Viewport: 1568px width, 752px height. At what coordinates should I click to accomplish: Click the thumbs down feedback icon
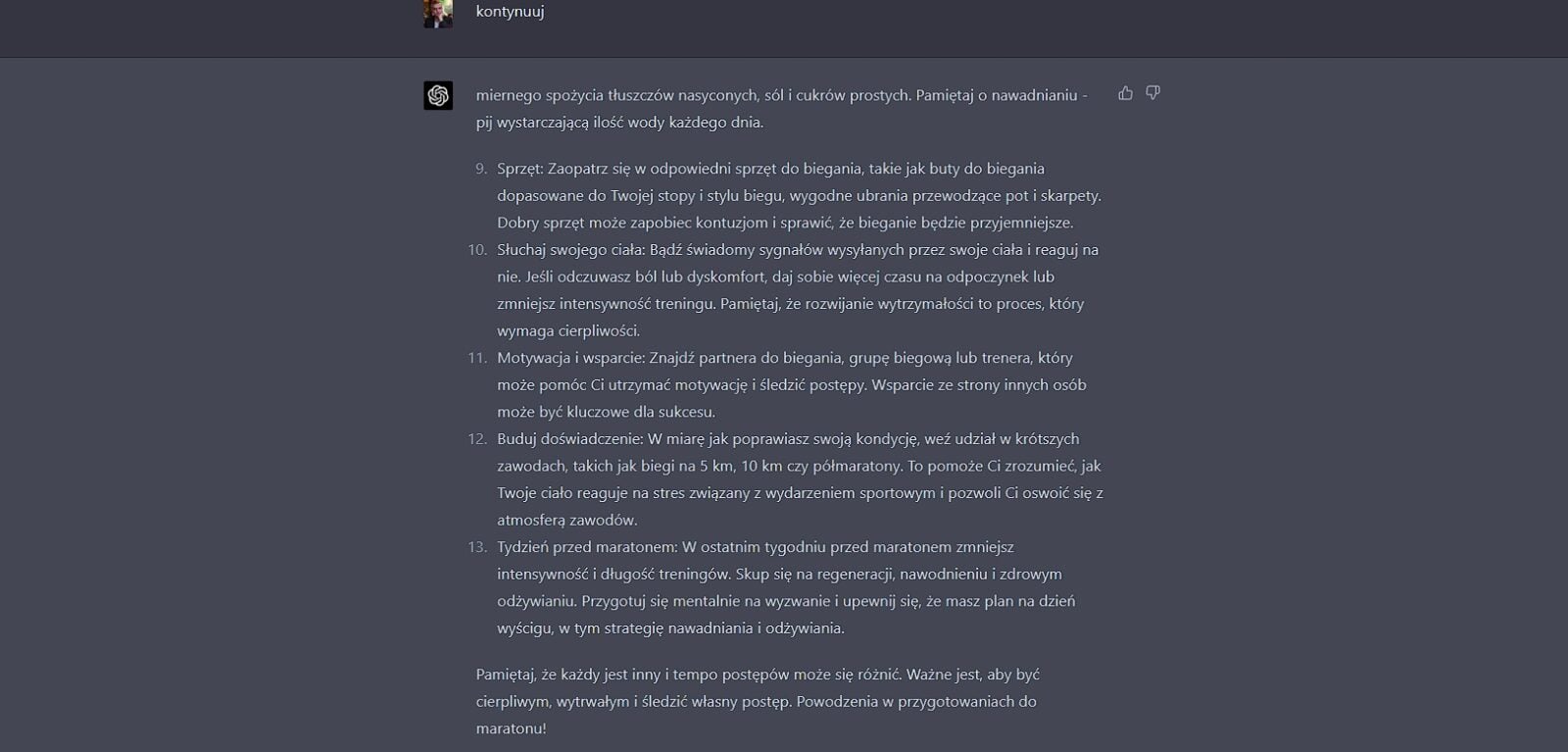[x=1153, y=93]
